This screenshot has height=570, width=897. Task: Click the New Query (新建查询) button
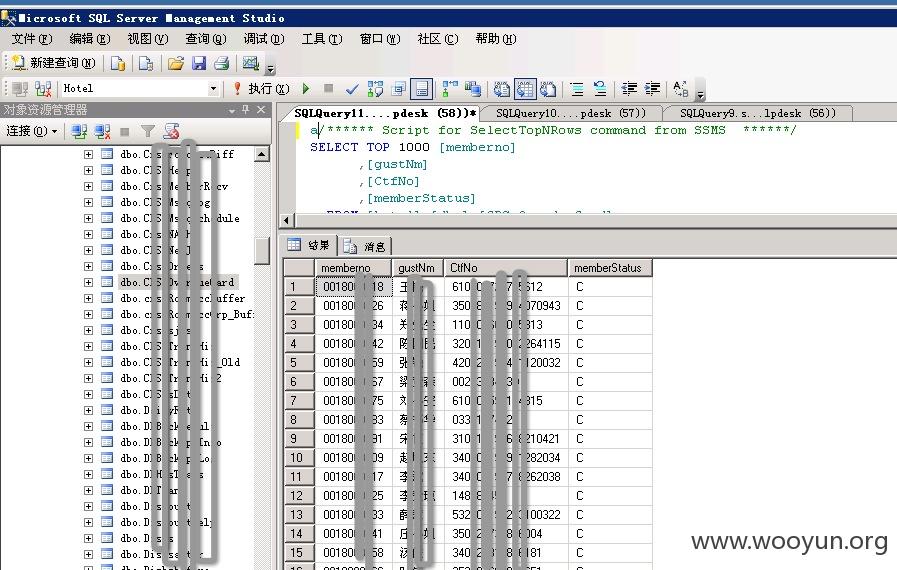(53, 63)
